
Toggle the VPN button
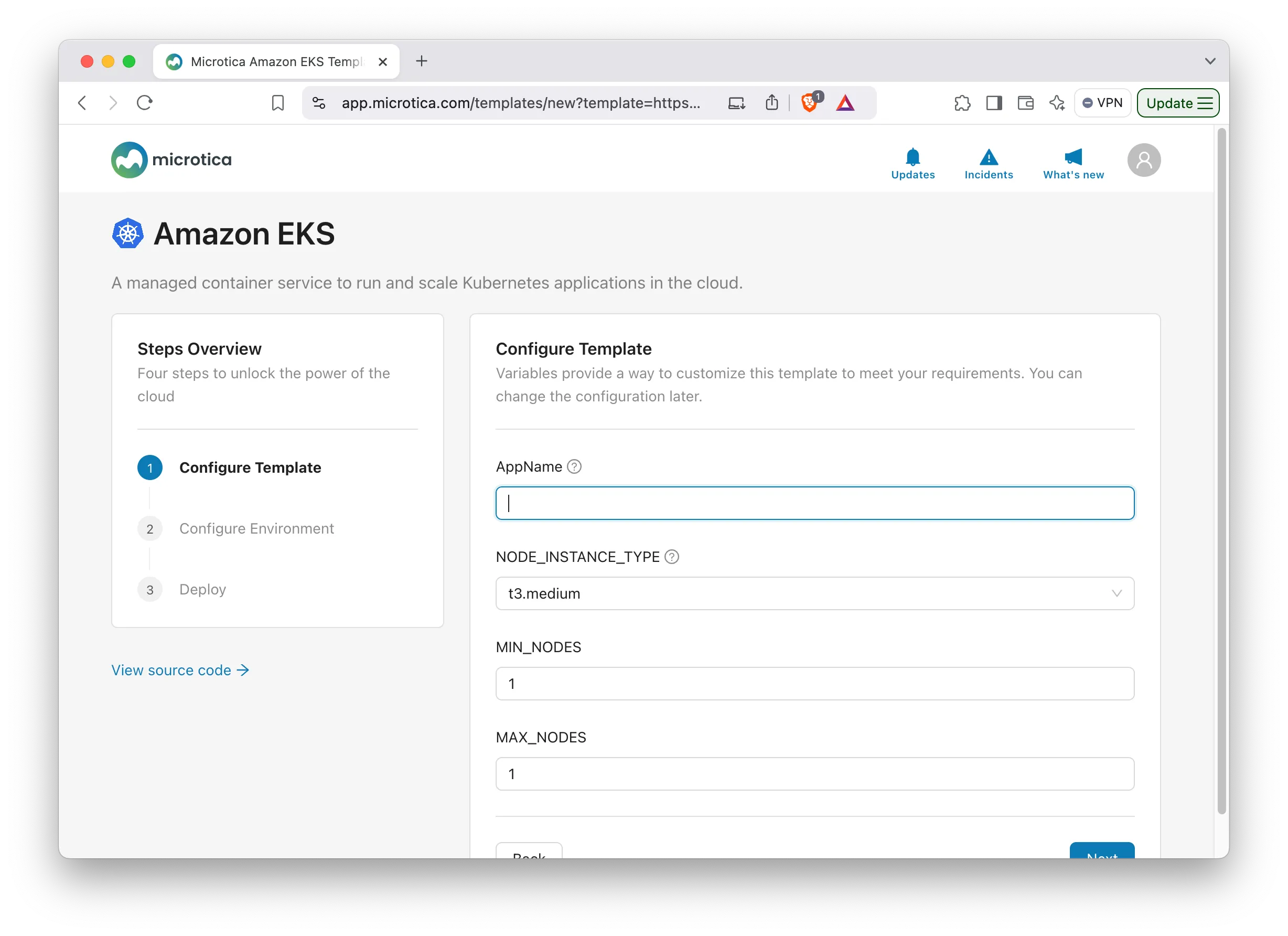1102,103
